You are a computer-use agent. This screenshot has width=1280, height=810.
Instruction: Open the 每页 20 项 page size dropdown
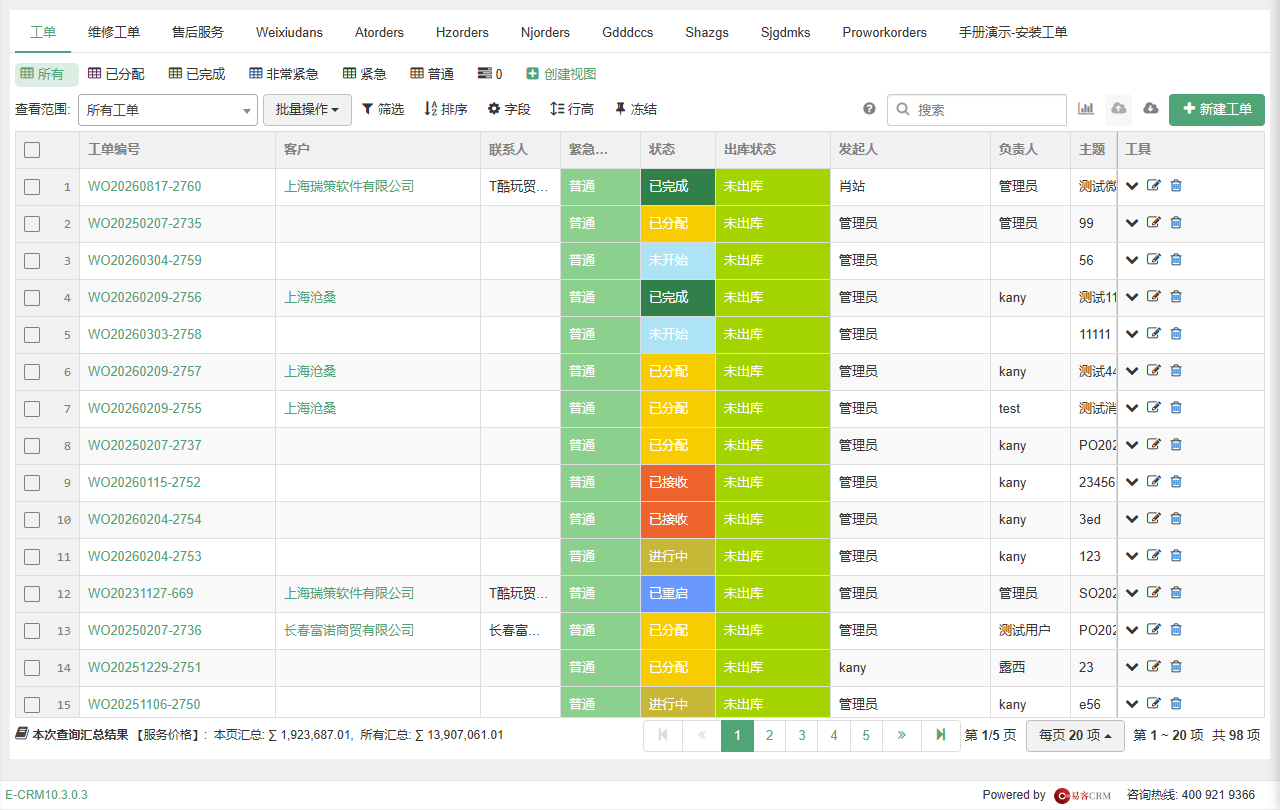[1075, 736]
